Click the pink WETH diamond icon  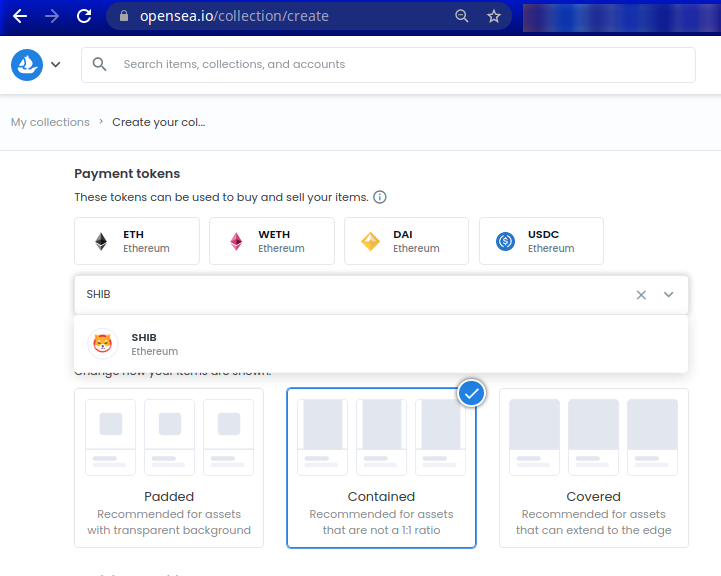coord(236,241)
